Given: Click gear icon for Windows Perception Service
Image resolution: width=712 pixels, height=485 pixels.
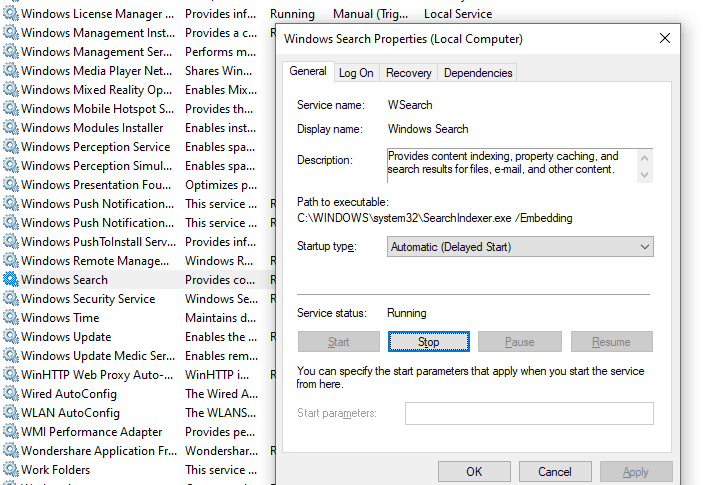Looking at the screenshot, I should pyautogui.click(x=11, y=147).
